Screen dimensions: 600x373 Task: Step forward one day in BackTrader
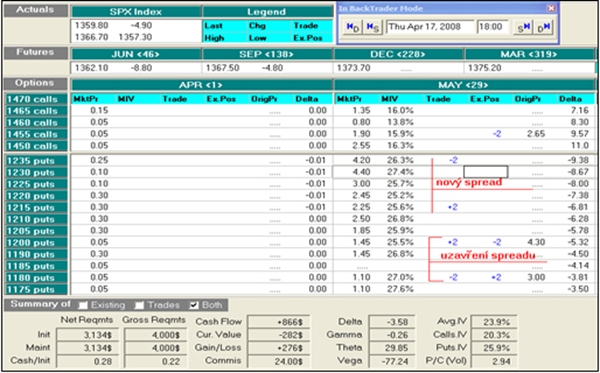(x=543, y=28)
